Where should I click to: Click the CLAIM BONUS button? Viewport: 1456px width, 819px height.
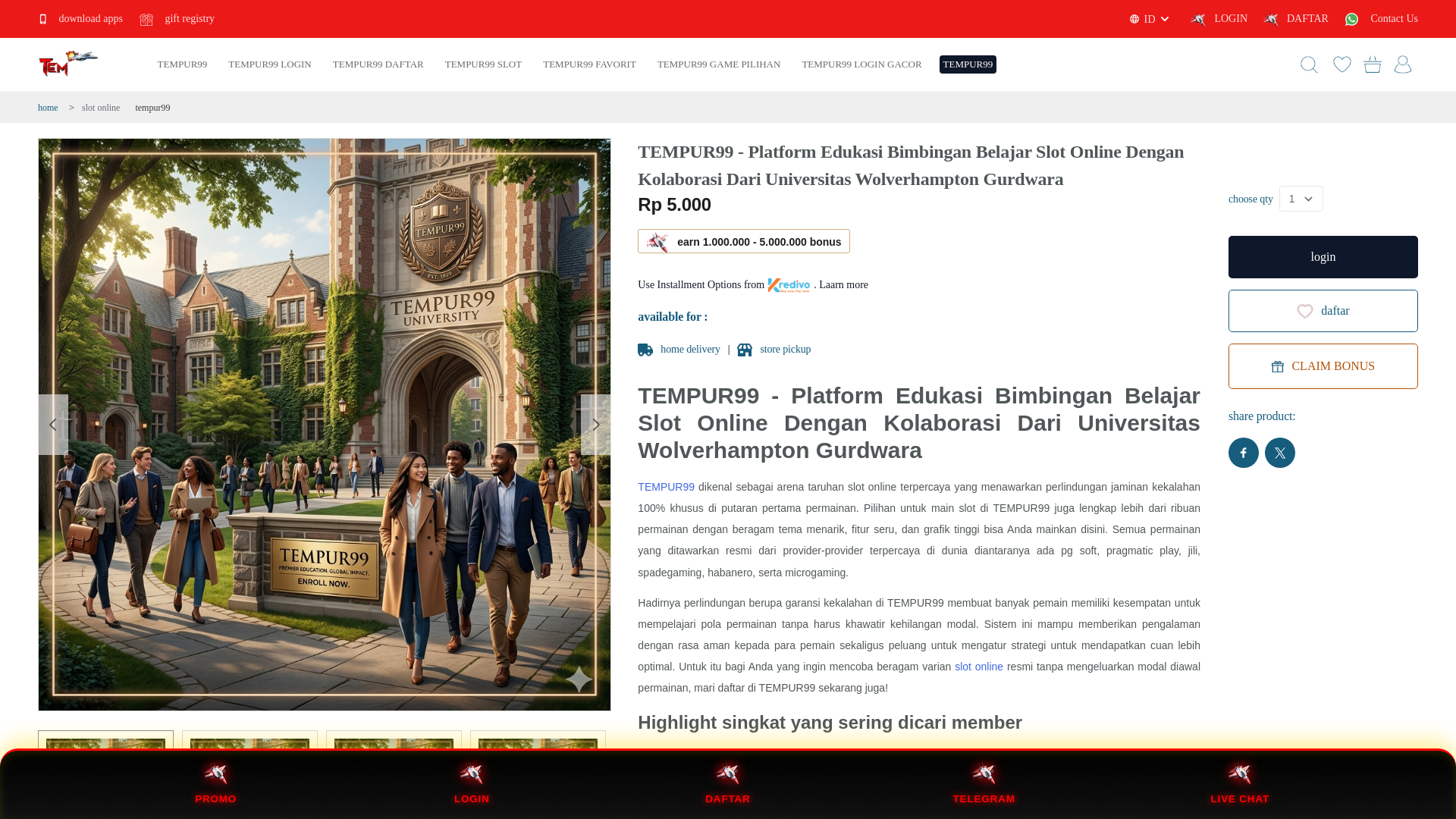(x=1323, y=366)
